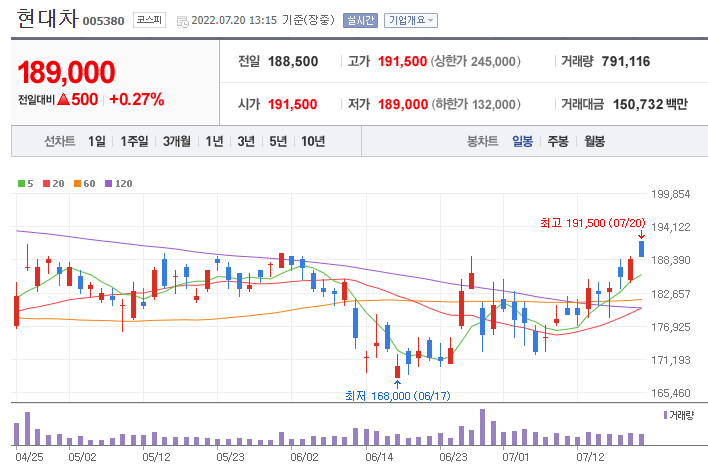The height and width of the screenshot is (469, 708).
Task: Click the +0.27% change percentage
Action: coord(136,99)
